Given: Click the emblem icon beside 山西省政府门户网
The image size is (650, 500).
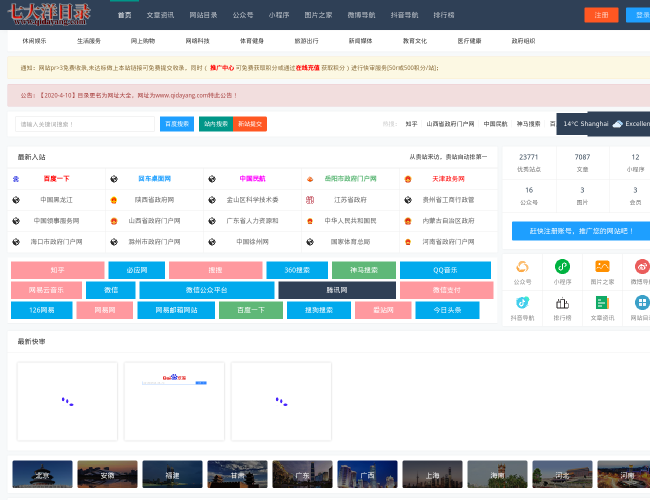Looking at the screenshot, I should [x=114, y=221].
